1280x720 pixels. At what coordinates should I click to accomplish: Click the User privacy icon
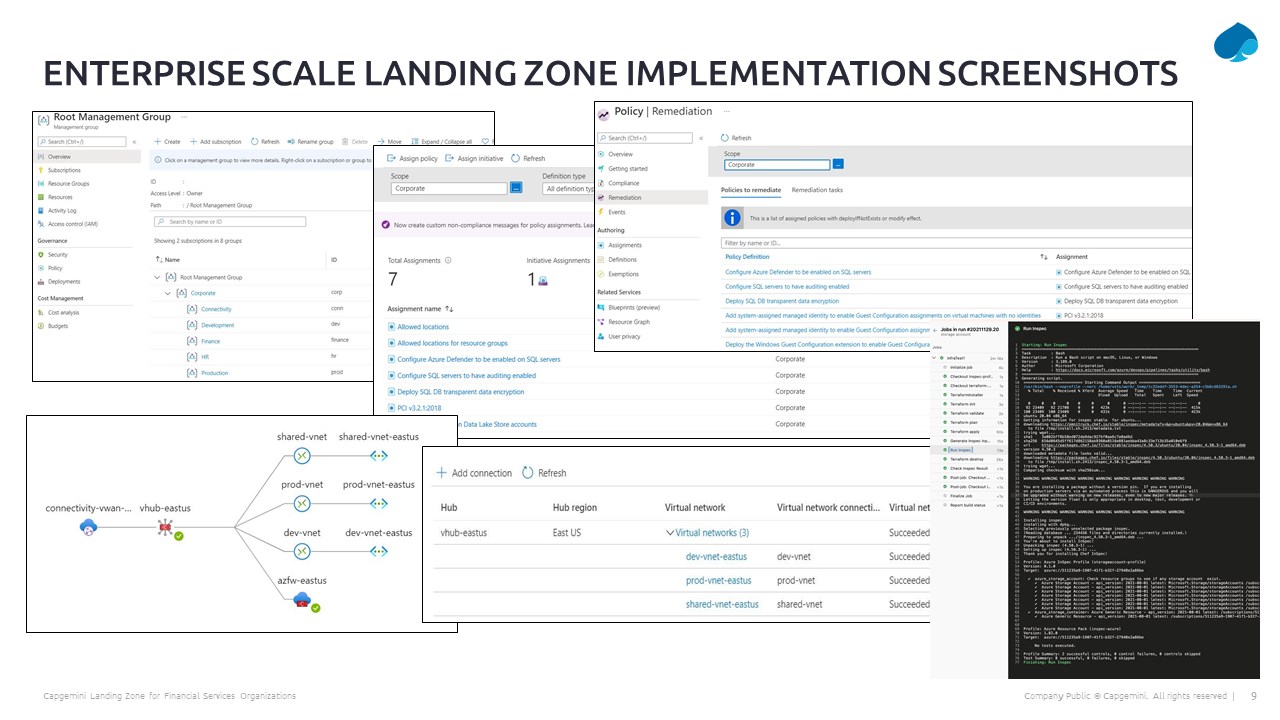pyautogui.click(x=602, y=337)
